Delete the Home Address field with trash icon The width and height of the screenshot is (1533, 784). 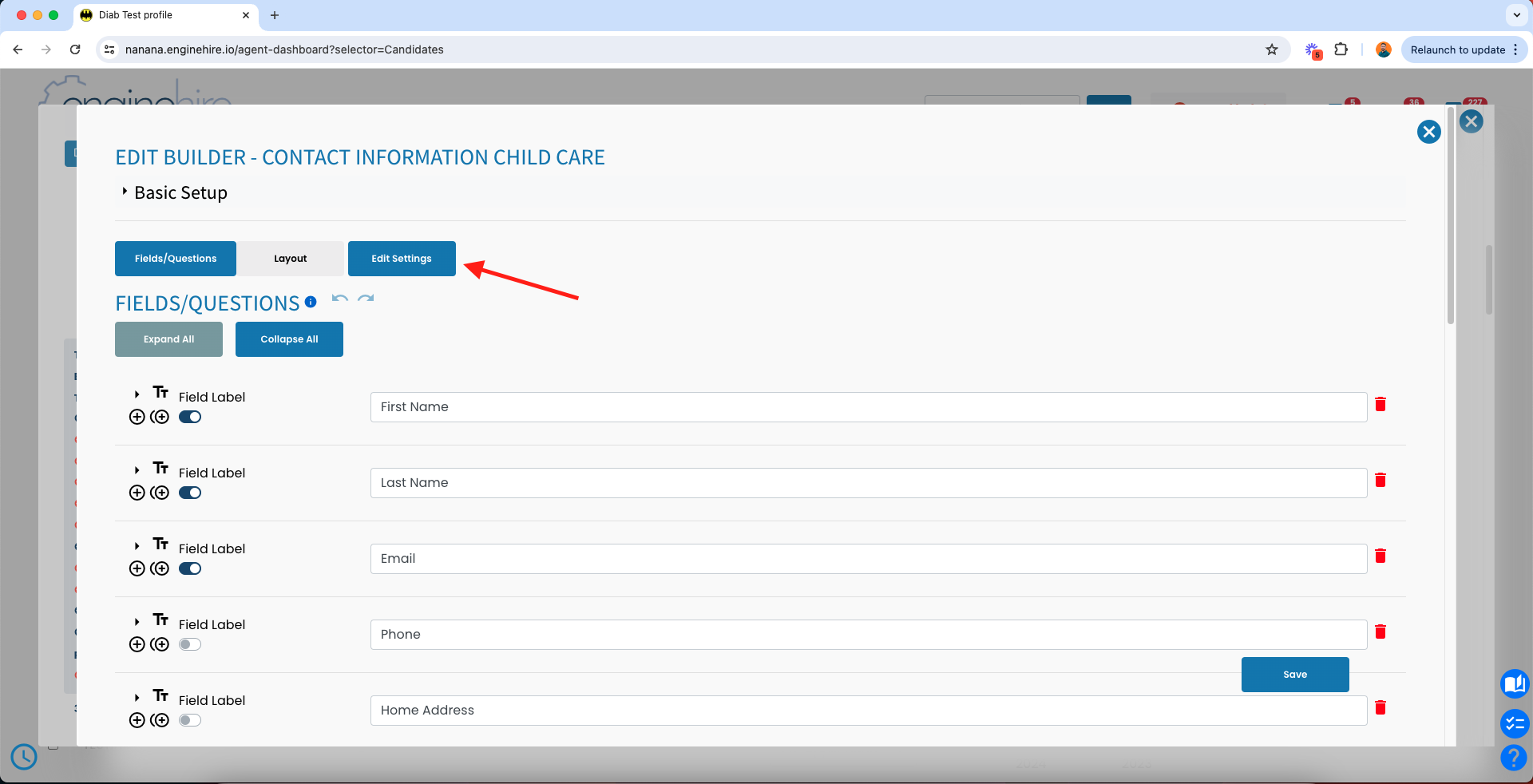(x=1380, y=707)
